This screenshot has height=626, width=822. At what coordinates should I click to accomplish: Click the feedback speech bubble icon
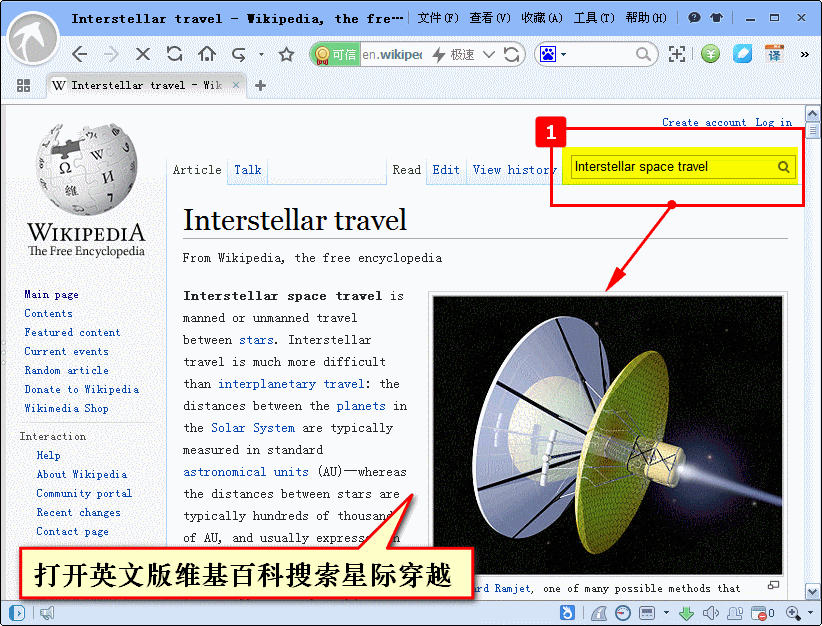[x=694, y=18]
